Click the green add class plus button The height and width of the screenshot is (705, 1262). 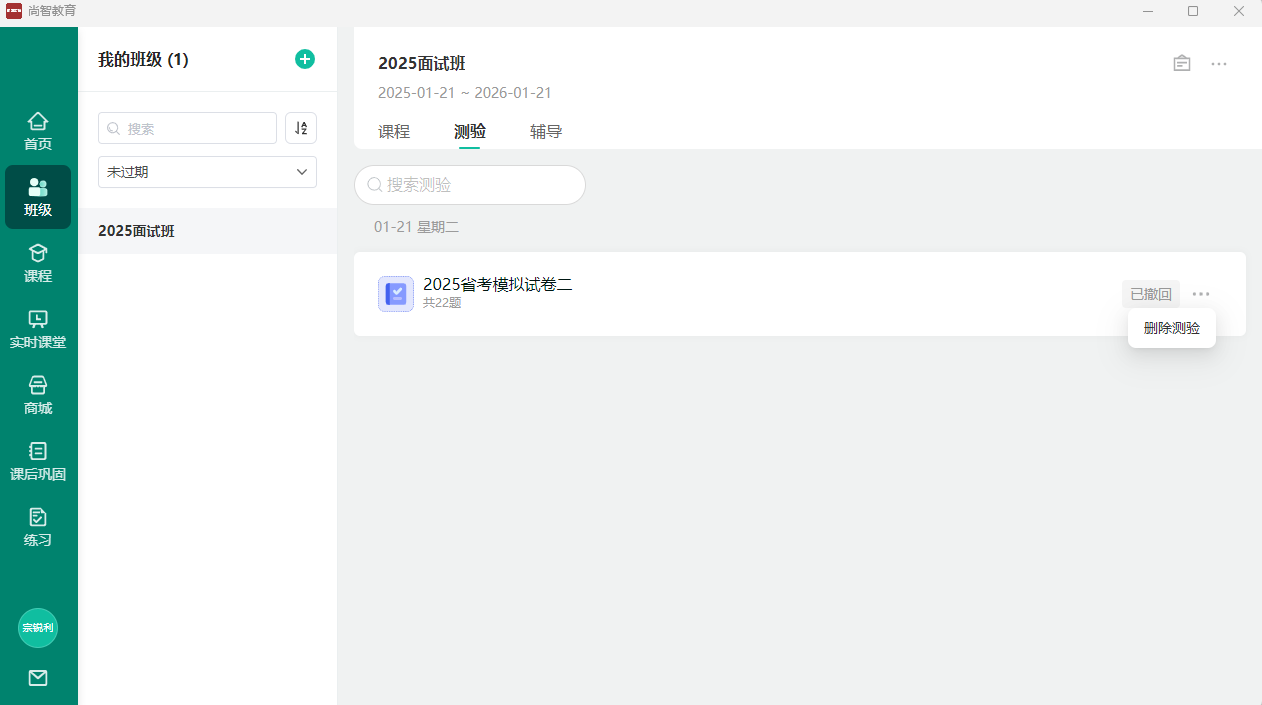pyautogui.click(x=305, y=59)
